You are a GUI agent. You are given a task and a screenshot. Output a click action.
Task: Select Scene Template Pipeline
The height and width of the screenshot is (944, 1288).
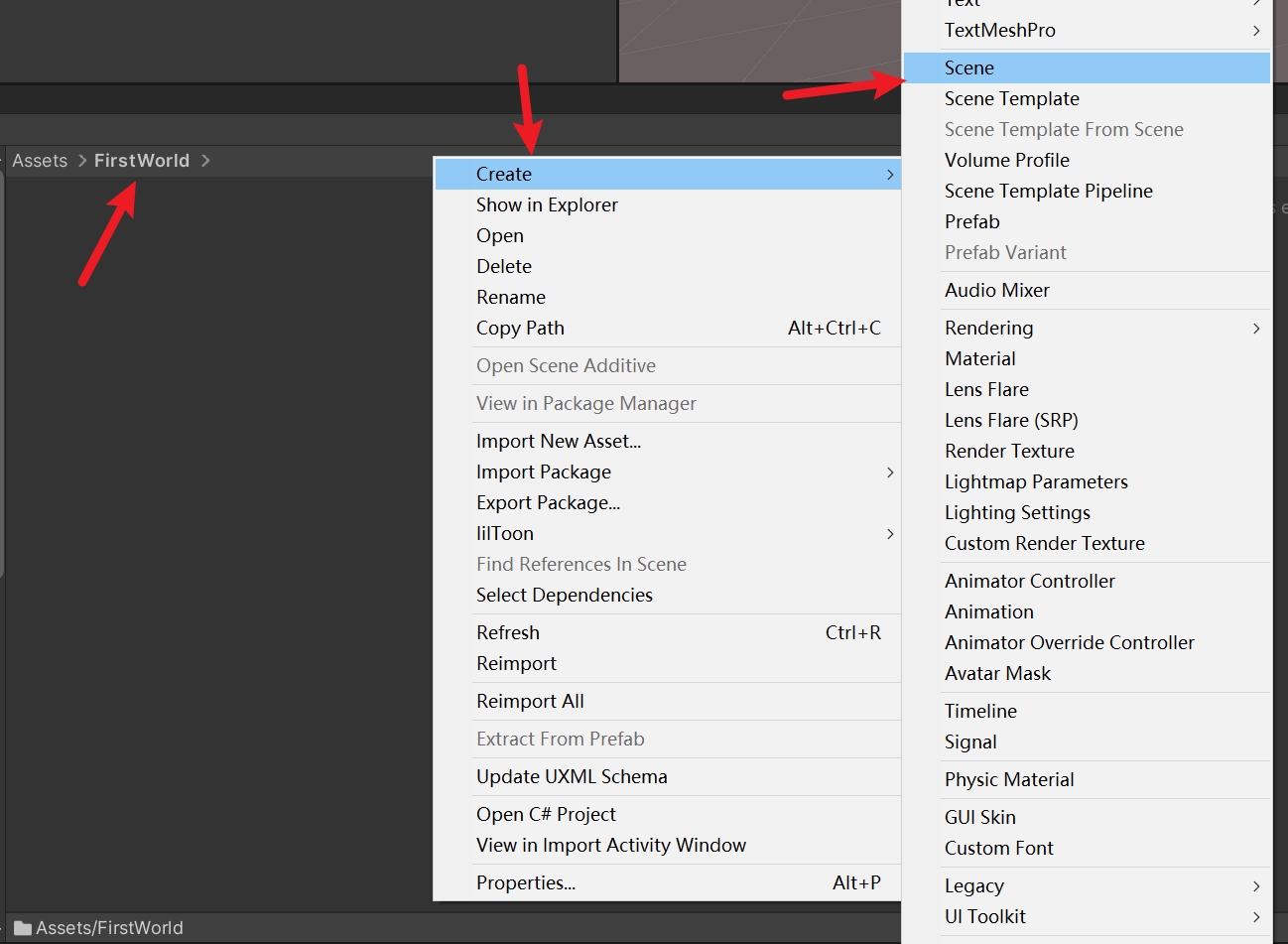pos(1088,191)
